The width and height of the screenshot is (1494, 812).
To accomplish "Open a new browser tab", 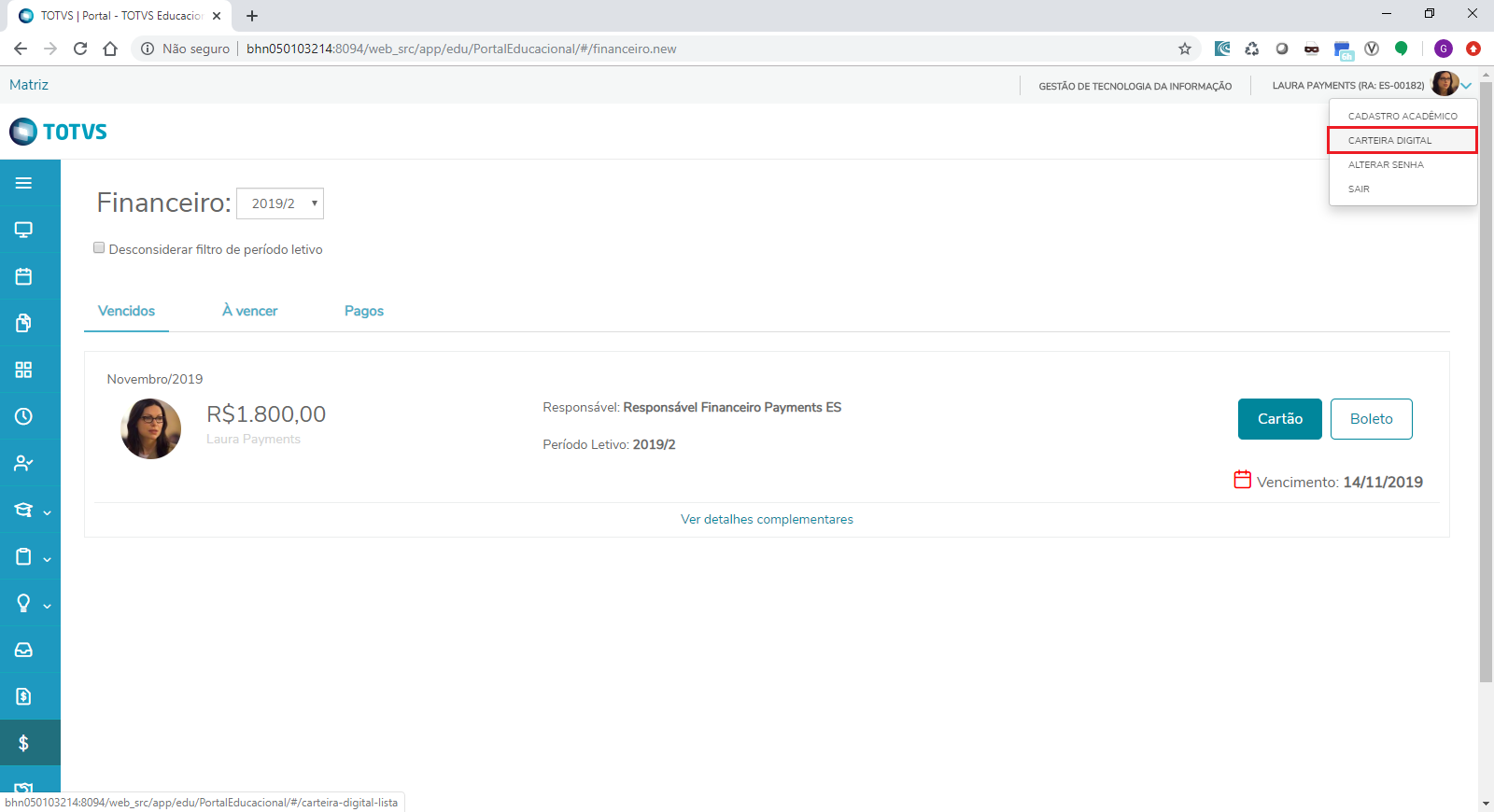I will (x=252, y=16).
